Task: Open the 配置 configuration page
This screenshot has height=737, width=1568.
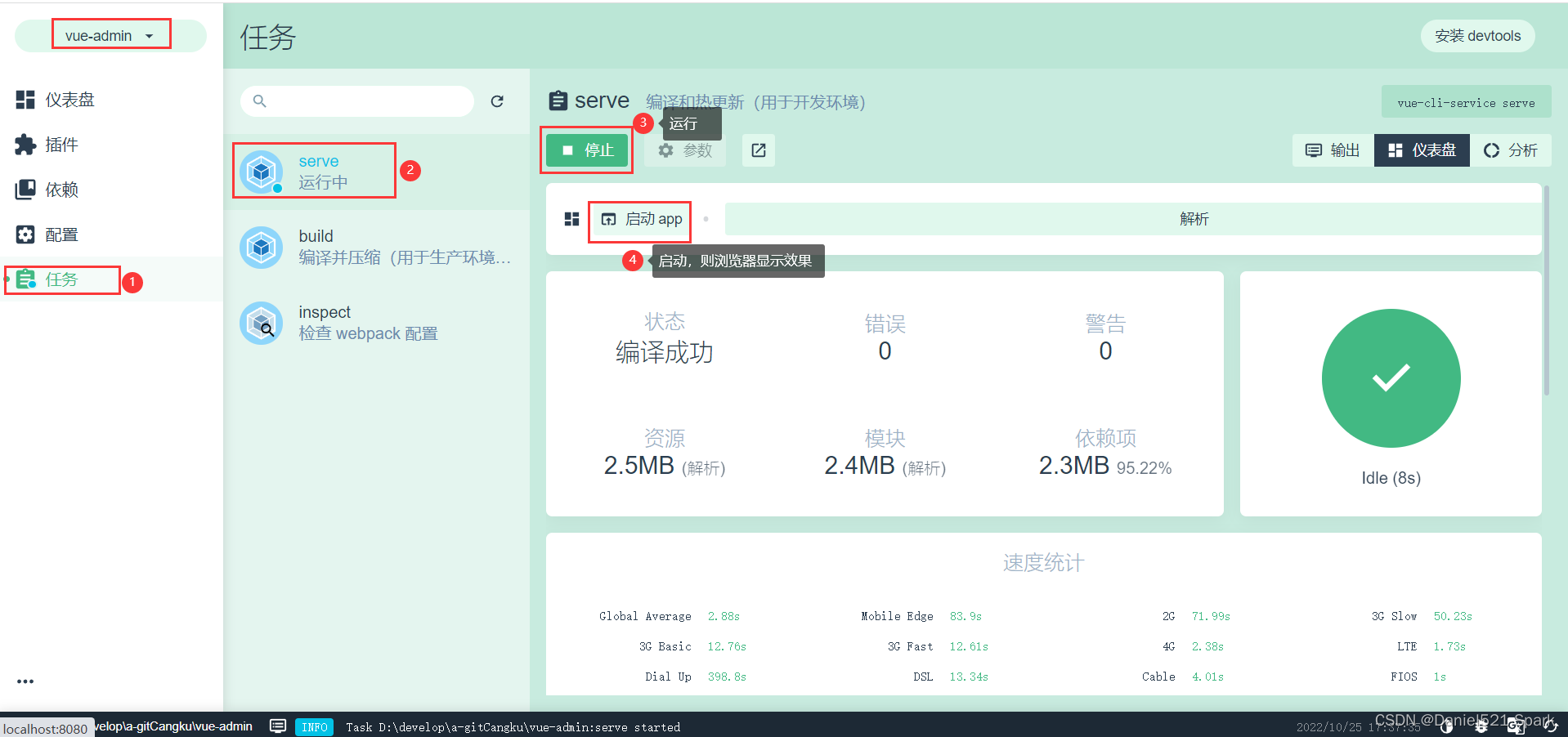Action: click(111, 234)
